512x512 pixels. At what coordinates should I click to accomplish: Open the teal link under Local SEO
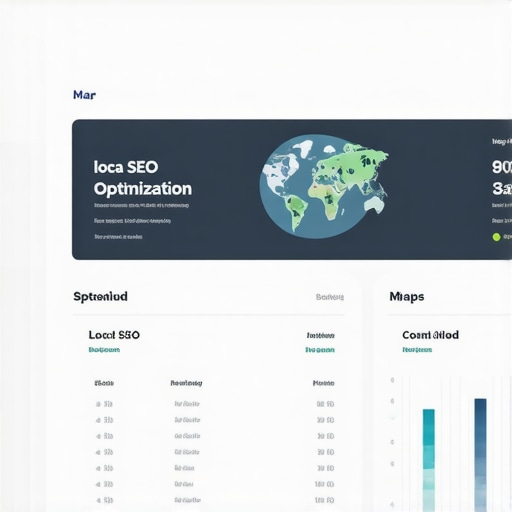pos(104,350)
